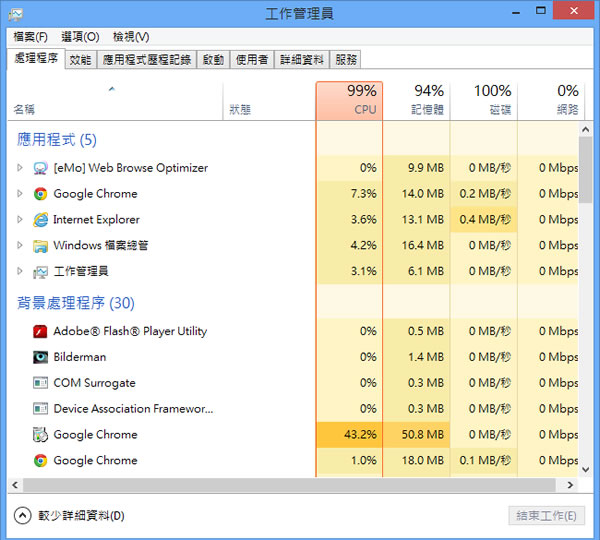Viewport: 600px width, 540px height.
Task: Click the vertical scrollbar up arrow
Action: 585,129
